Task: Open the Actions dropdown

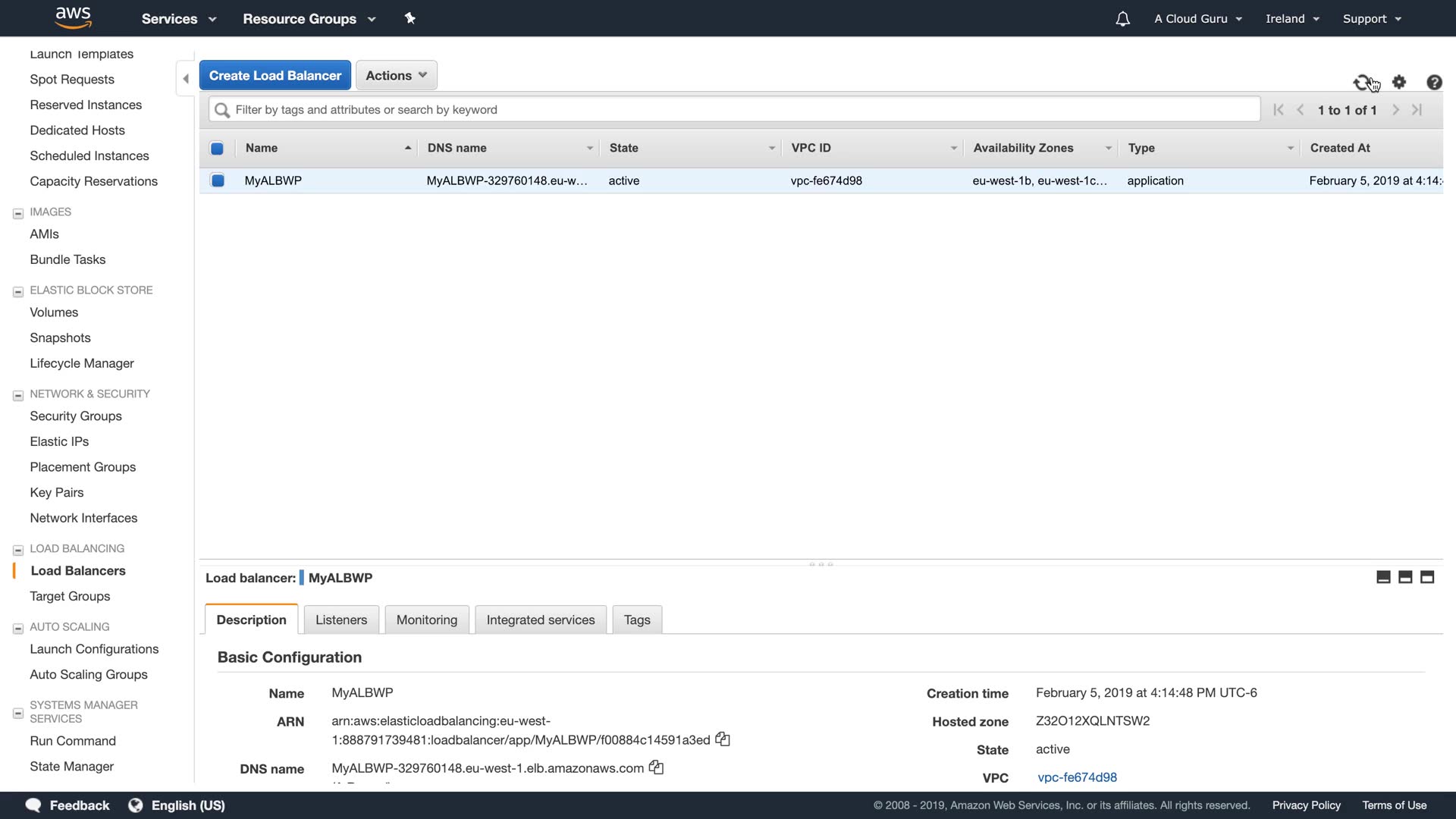Action: (396, 75)
